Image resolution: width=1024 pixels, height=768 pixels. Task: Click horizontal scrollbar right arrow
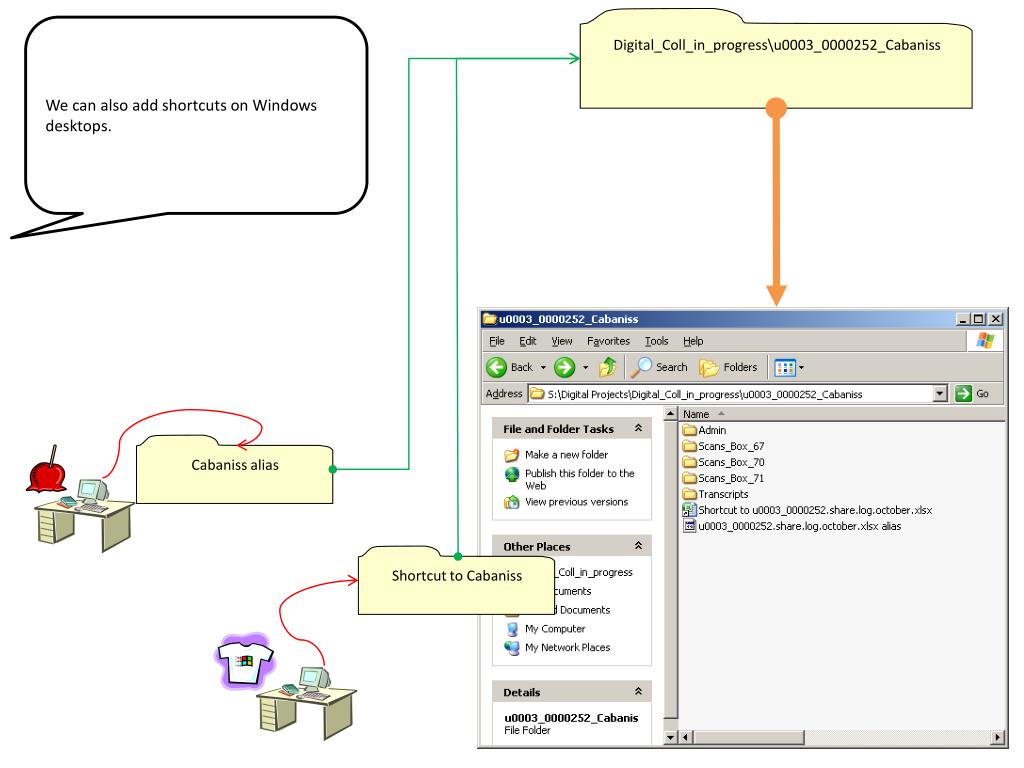(997, 737)
